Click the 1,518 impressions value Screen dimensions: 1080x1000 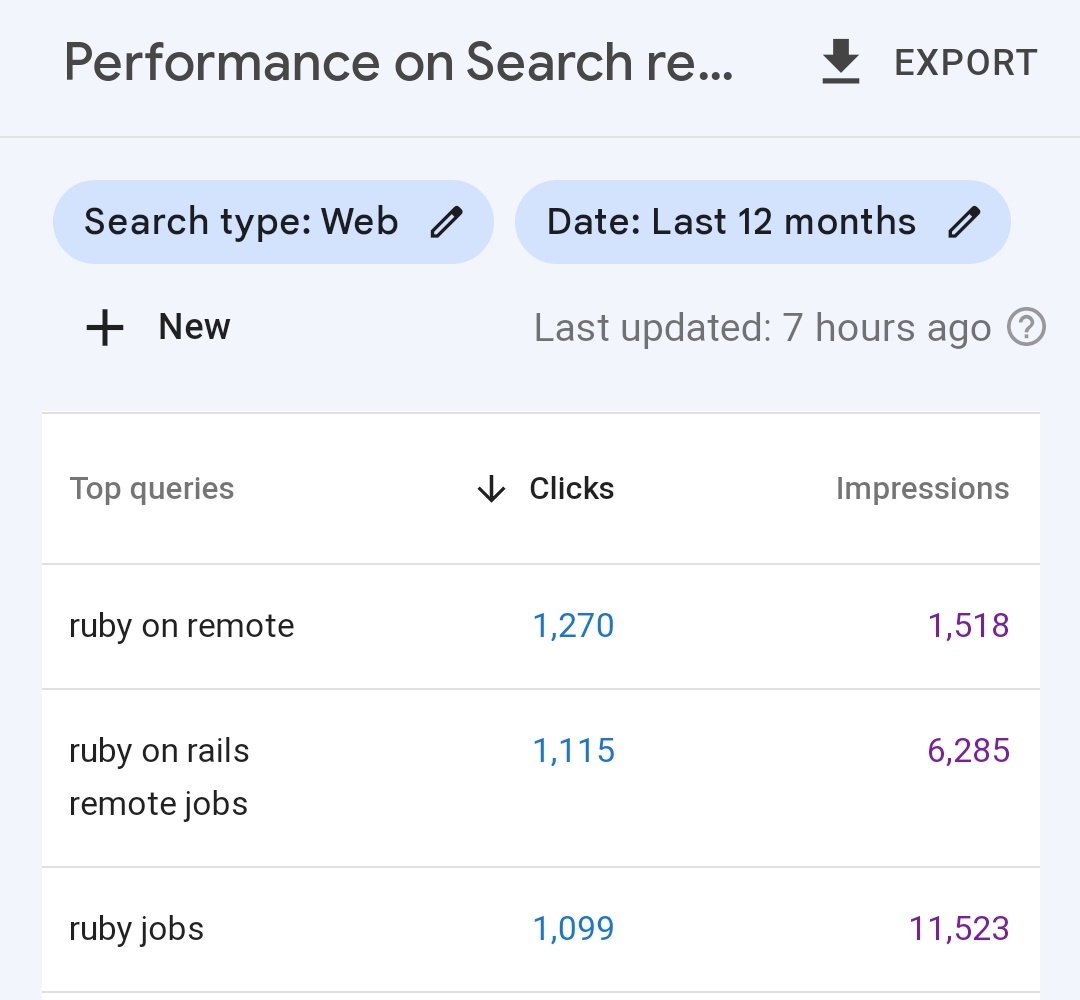(x=968, y=625)
